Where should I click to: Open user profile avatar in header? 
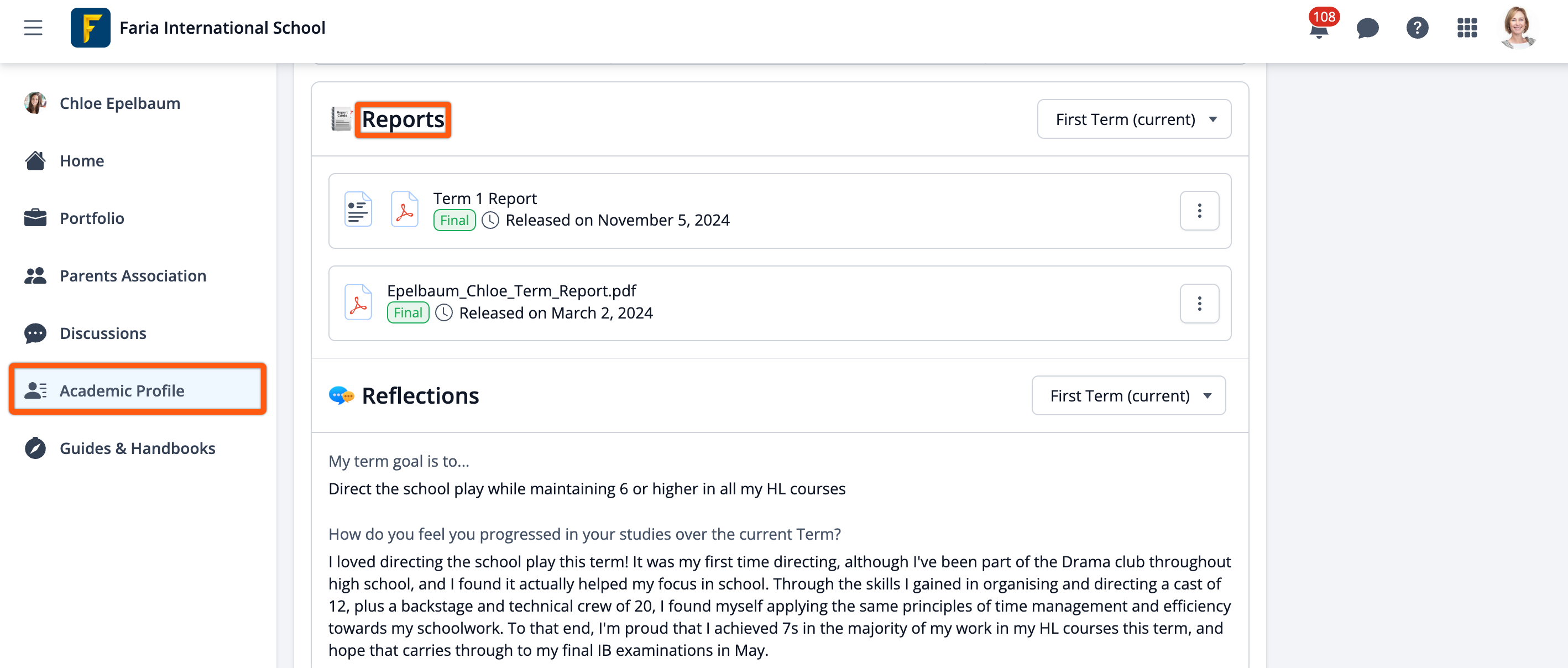click(1517, 28)
